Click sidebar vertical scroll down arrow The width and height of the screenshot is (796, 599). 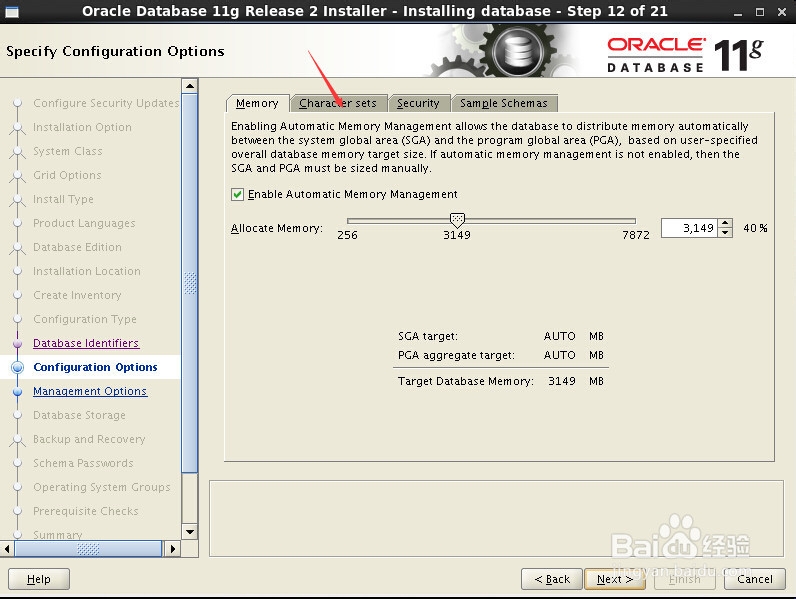pos(190,532)
